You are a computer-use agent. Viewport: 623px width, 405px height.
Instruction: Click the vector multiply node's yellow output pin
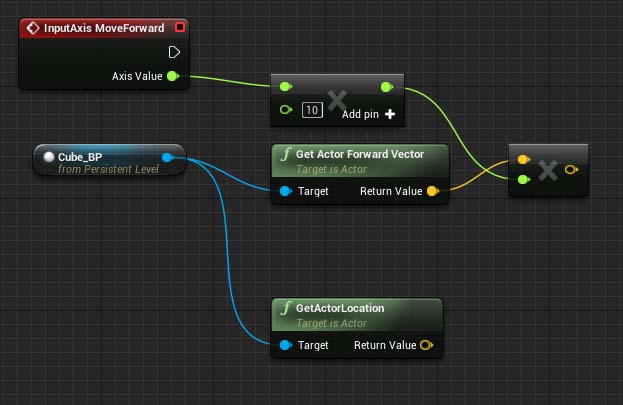point(571,170)
